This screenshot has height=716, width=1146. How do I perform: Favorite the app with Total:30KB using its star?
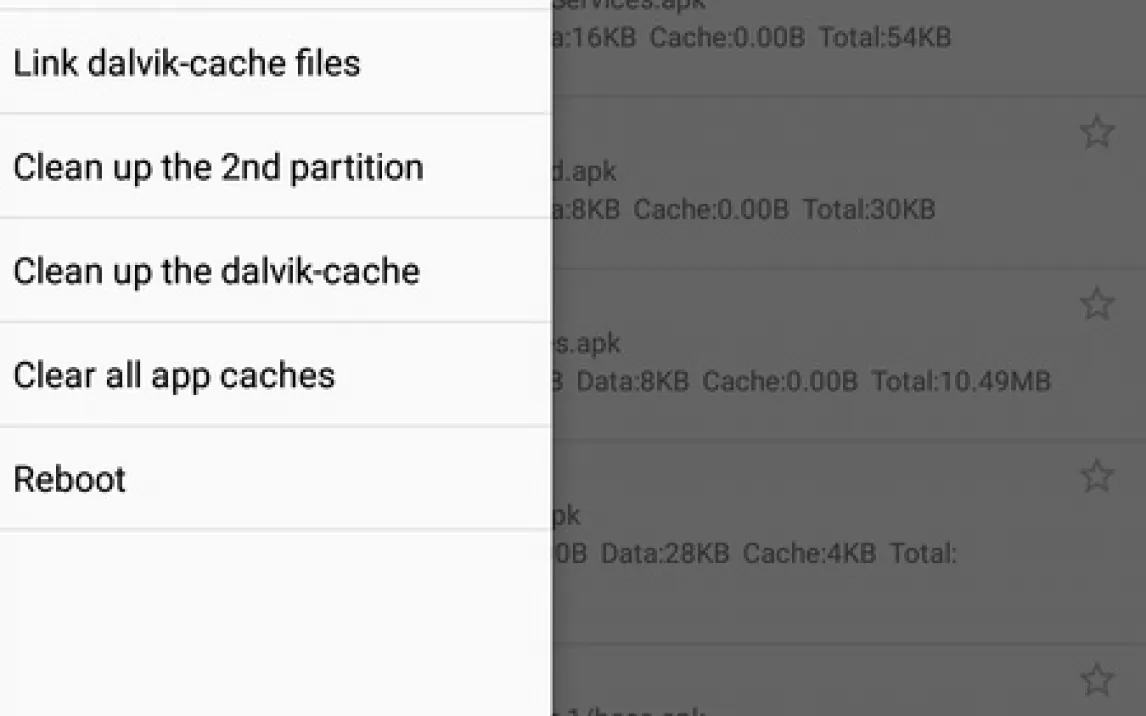coord(1097,133)
